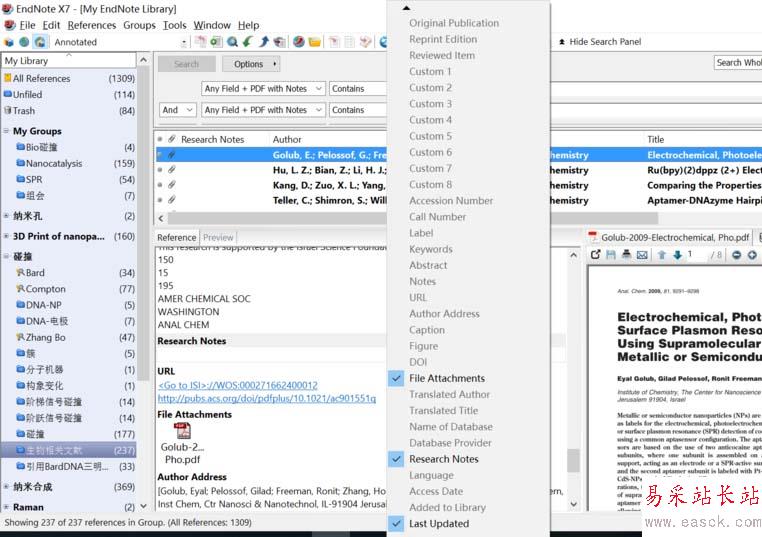Click the PDF page number field
Viewport: 762px width, 537px height.
tap(695, 255)
